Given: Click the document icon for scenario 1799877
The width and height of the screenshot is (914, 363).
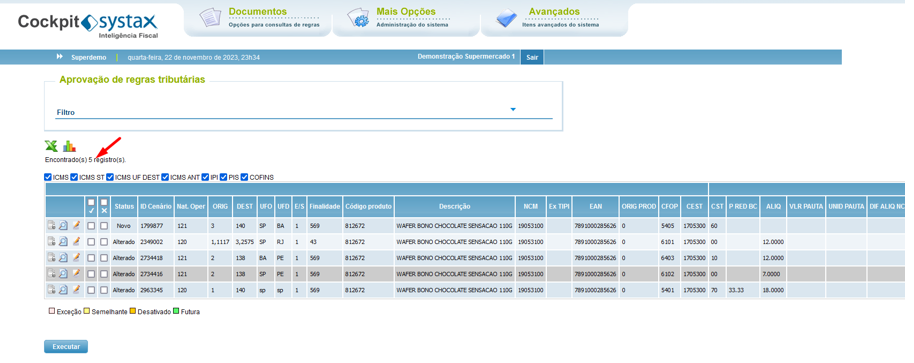Looking at the screenshot, I should (51, 225).
